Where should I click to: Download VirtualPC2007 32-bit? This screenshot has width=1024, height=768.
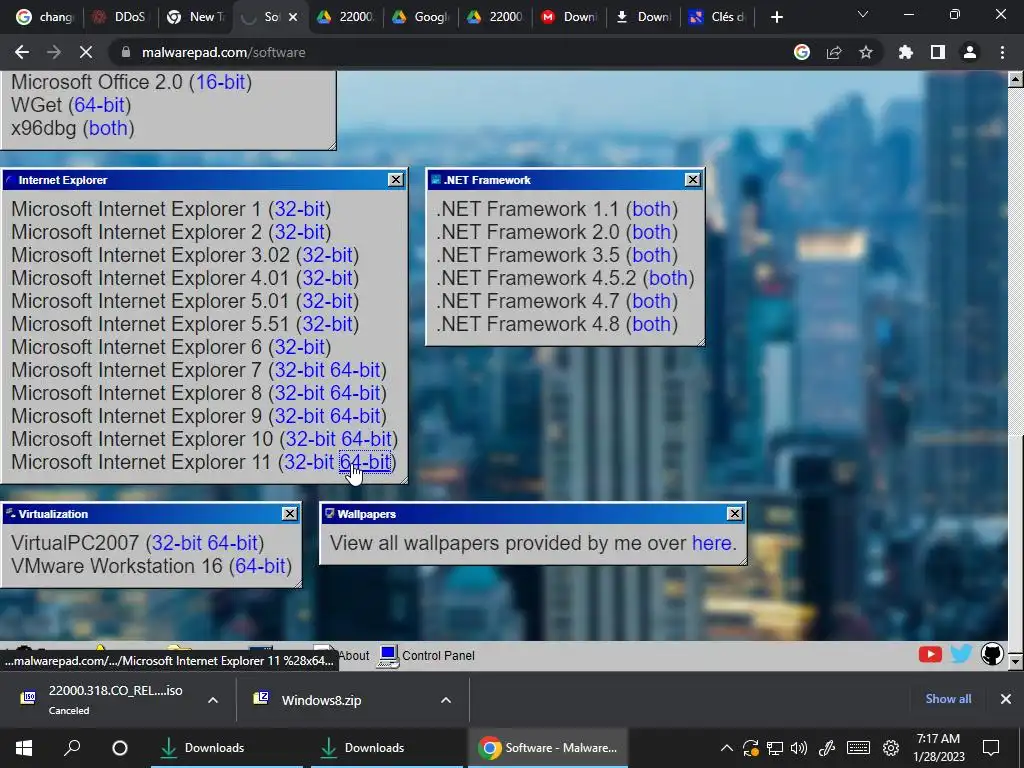tap(177, 543)
